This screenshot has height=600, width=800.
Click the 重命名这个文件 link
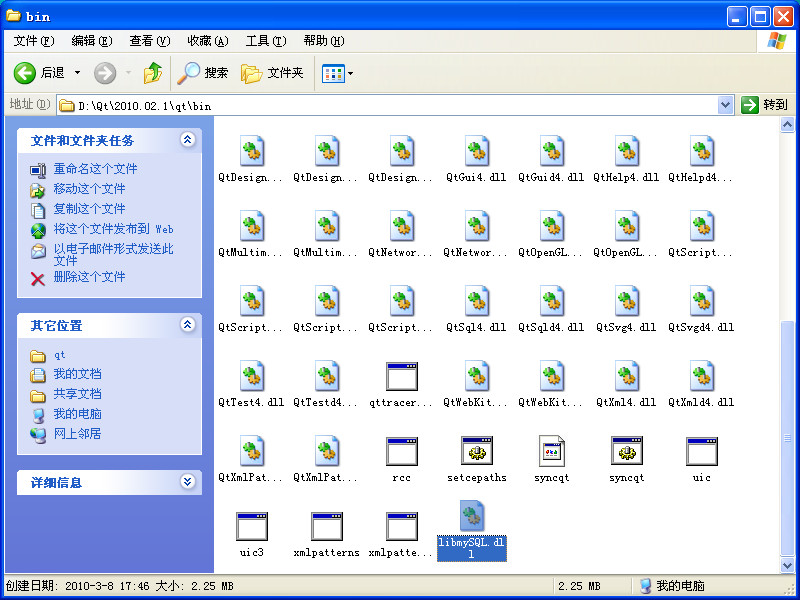pos(95,169)
